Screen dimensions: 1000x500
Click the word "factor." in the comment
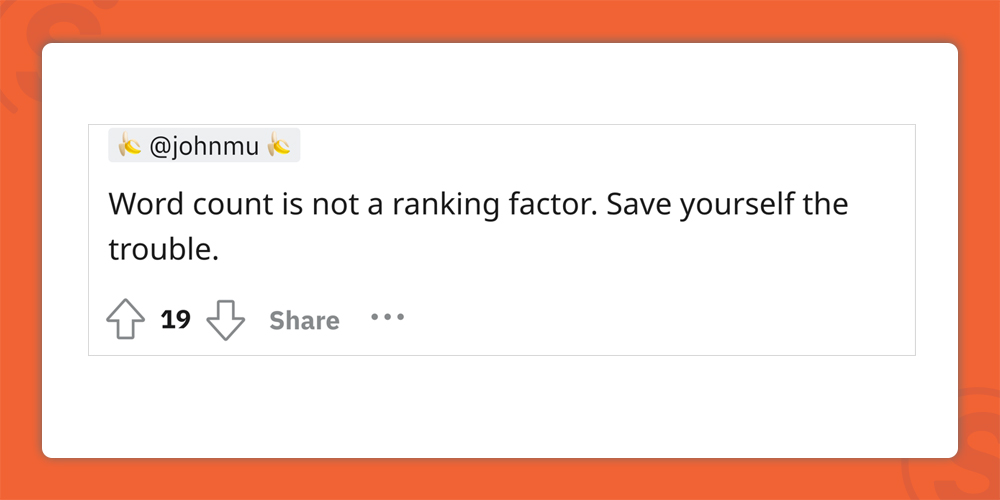[x=552, y=204]
